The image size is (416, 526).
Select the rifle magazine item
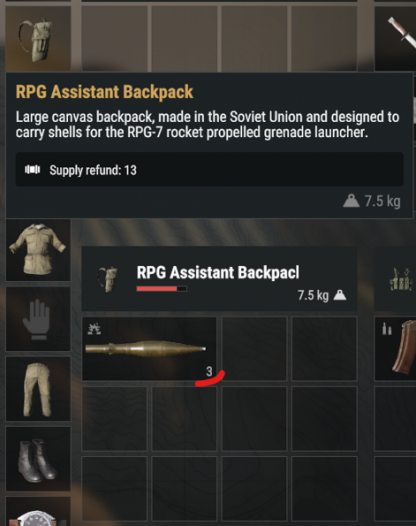(x=396, y=349)
